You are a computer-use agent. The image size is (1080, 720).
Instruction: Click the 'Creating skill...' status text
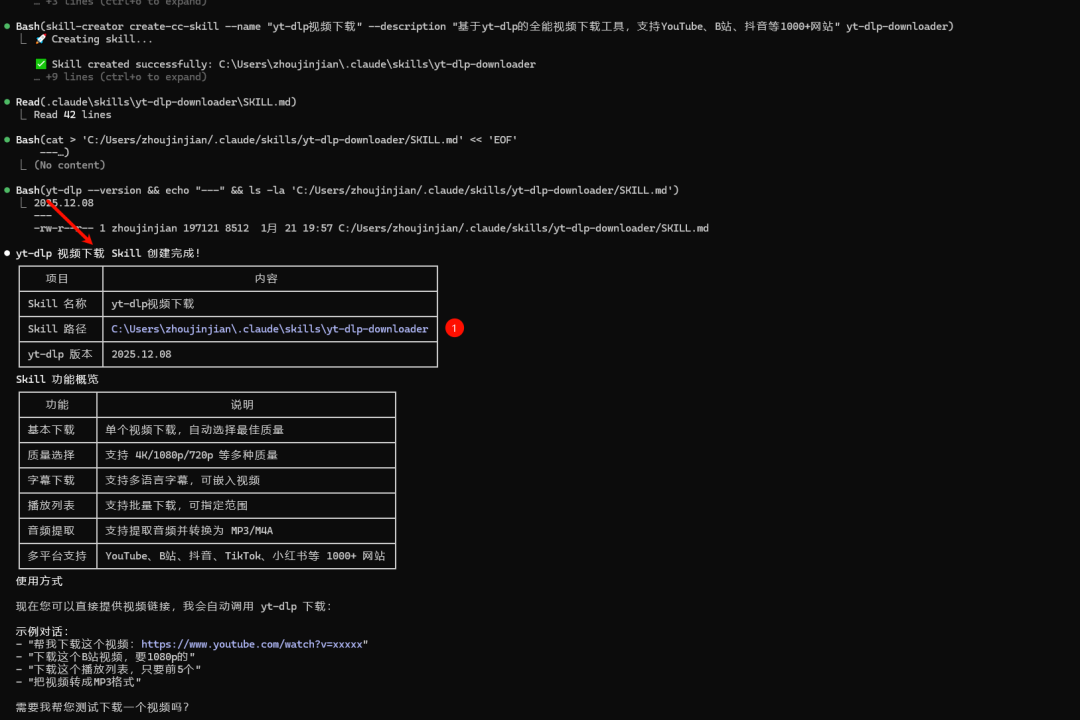pos(102,39)
